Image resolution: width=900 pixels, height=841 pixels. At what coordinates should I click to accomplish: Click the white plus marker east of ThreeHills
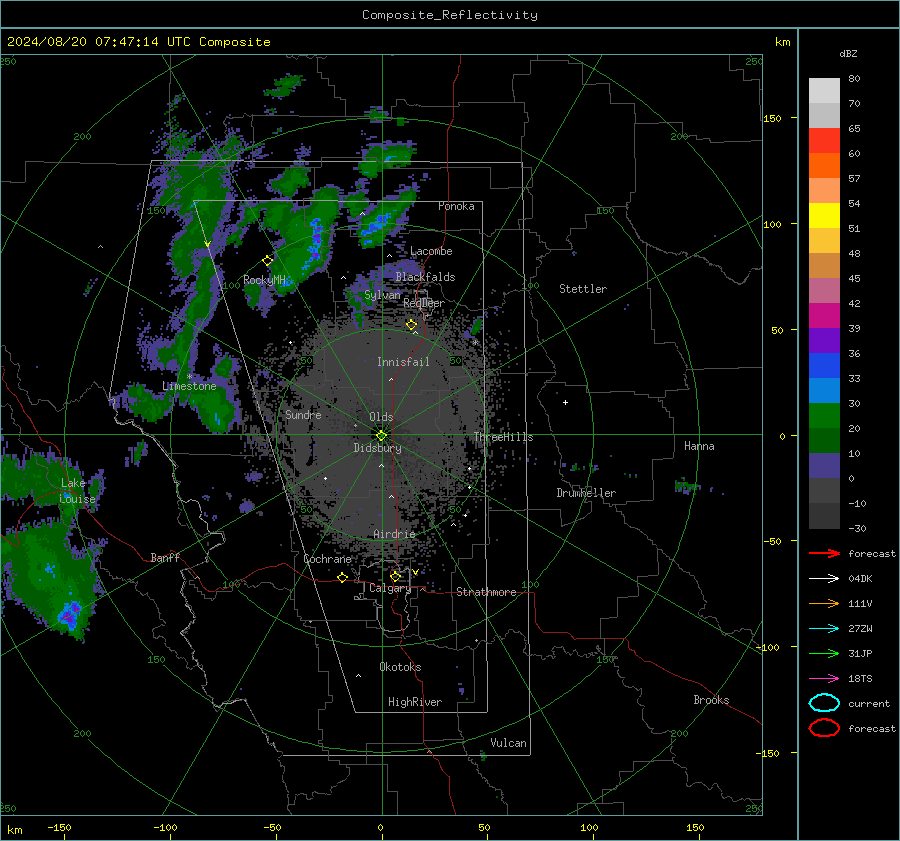pyautogui.click(x=565, y=402)
